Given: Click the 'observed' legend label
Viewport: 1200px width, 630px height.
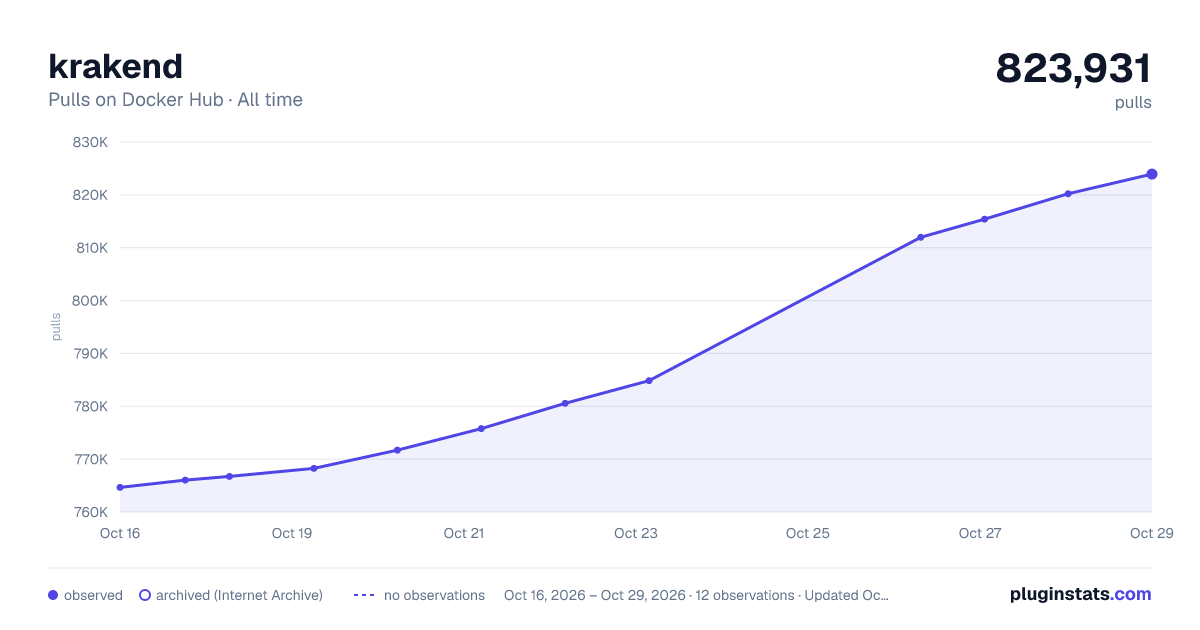Looking at the screenshot, I should click(x=93, y=595).
